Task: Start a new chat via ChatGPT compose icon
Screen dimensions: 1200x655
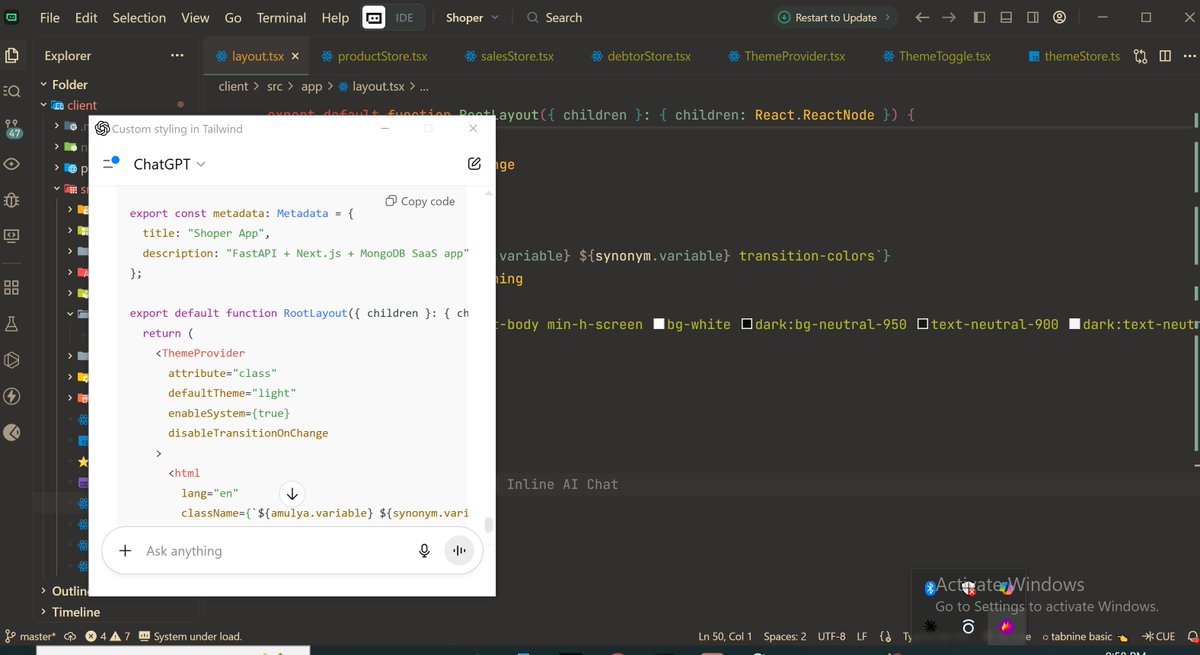Action: pyautogui.click(x=475, y=163)
